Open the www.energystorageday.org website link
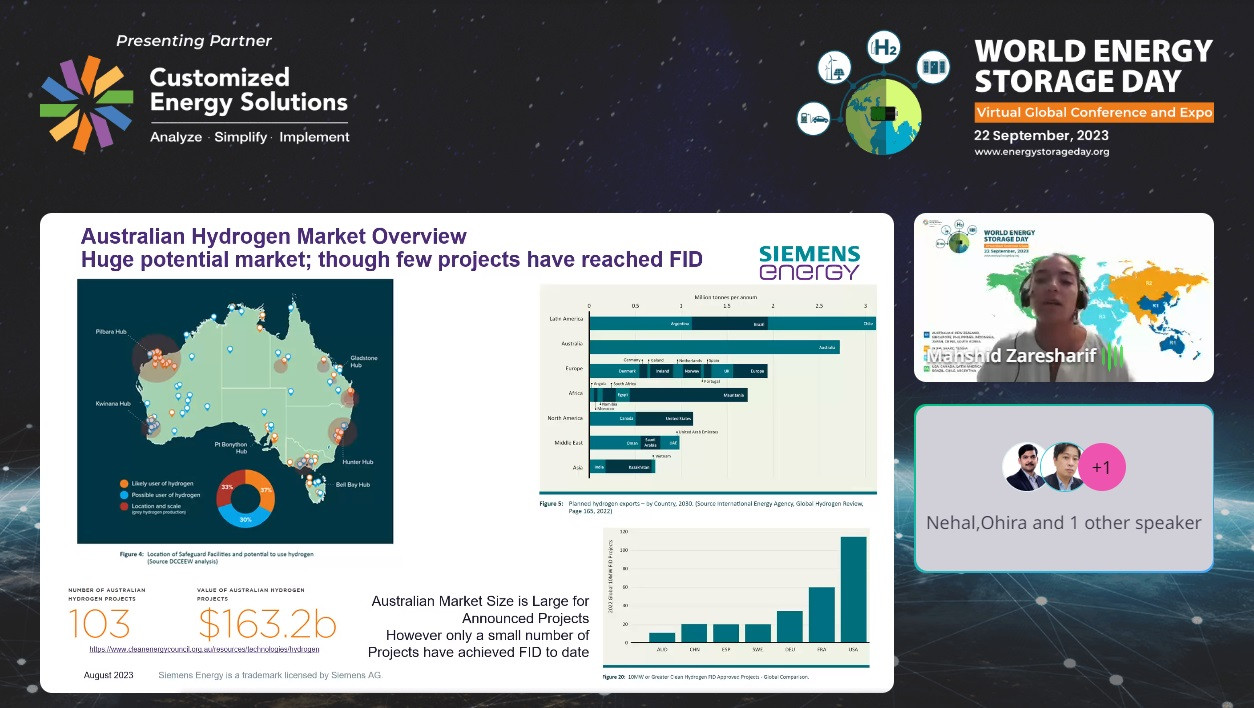This screenshot has height=708, width=1254. pos(1041,152)
